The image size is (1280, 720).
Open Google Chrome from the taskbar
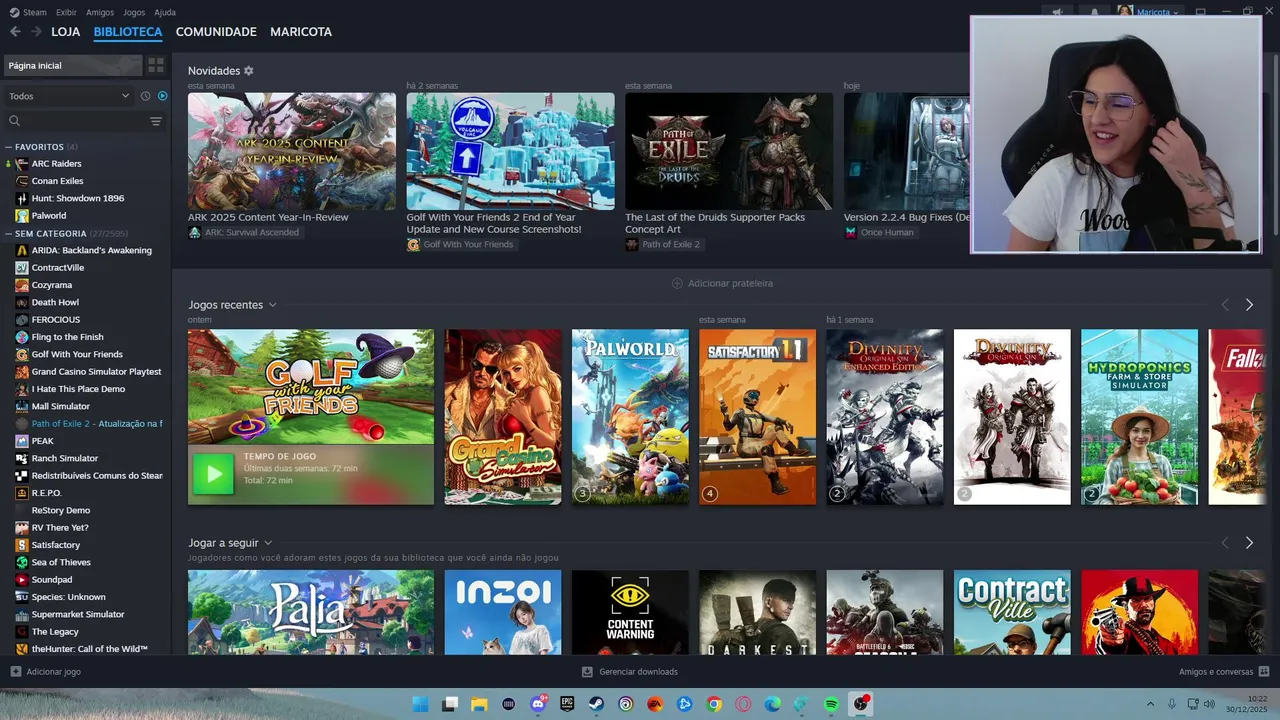click(x=714, y=704)
